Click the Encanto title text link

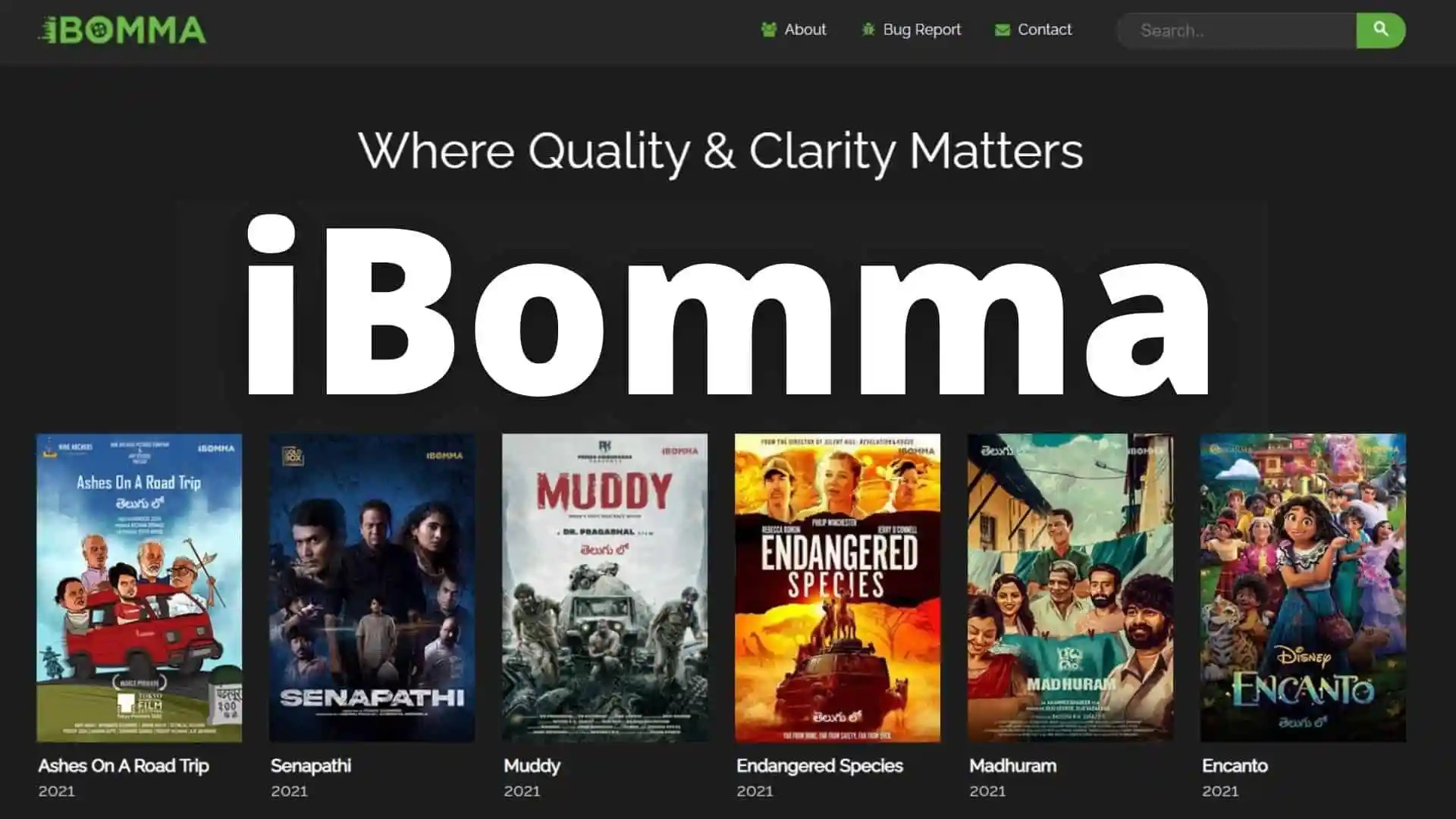(x=1235, y=766)
